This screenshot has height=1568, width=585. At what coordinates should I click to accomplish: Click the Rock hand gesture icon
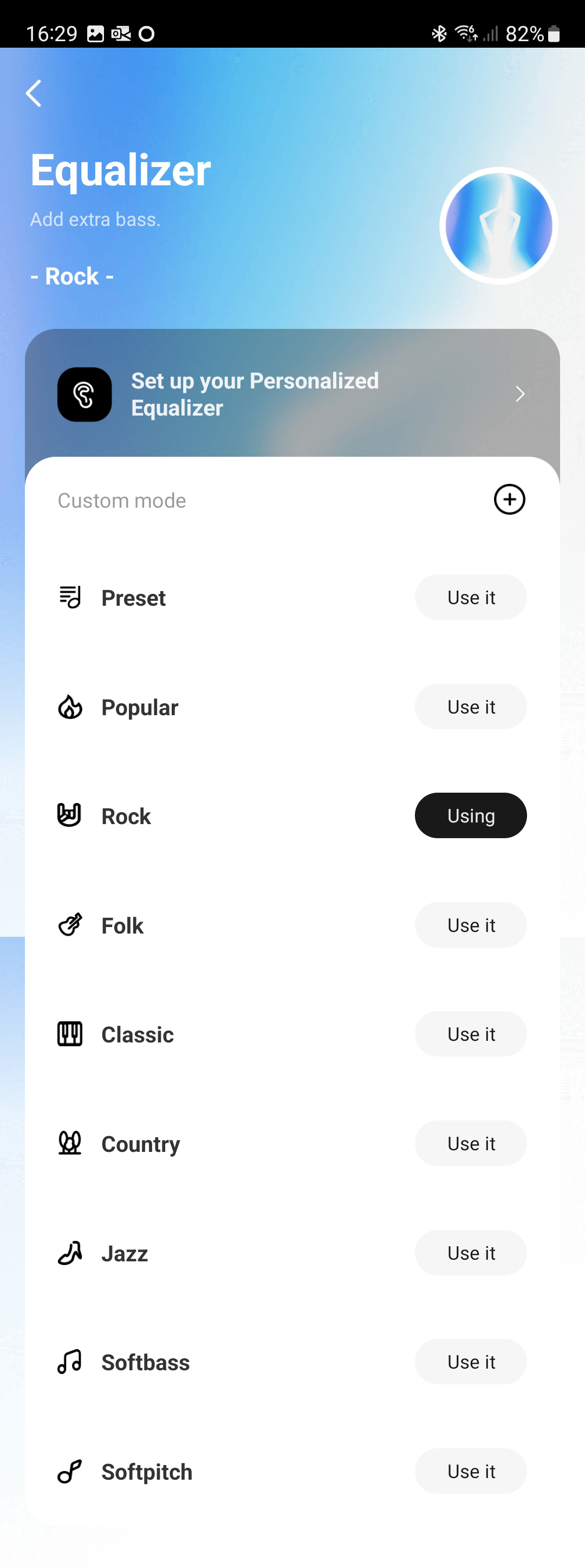click(69, 815)
